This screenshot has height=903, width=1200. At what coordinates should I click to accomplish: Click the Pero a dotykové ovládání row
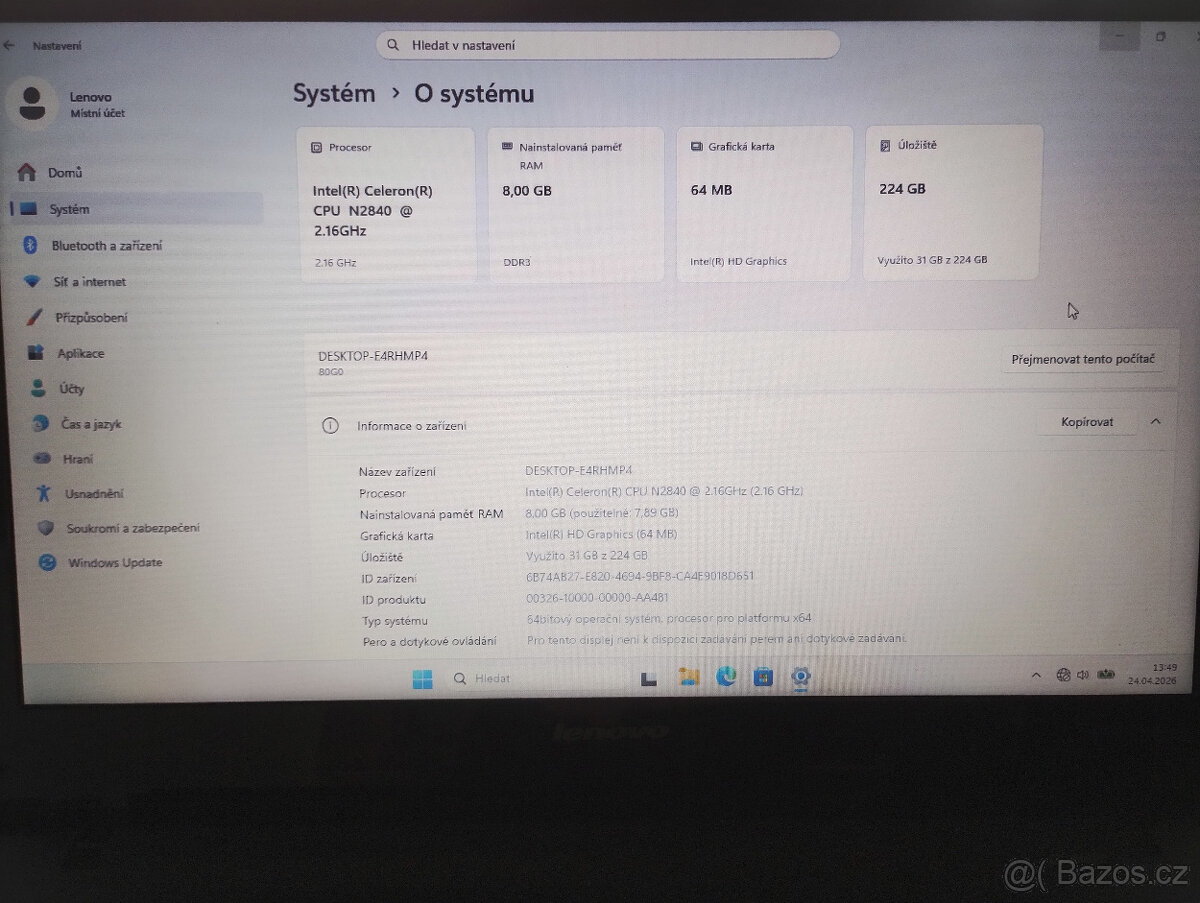coord(634,640)
